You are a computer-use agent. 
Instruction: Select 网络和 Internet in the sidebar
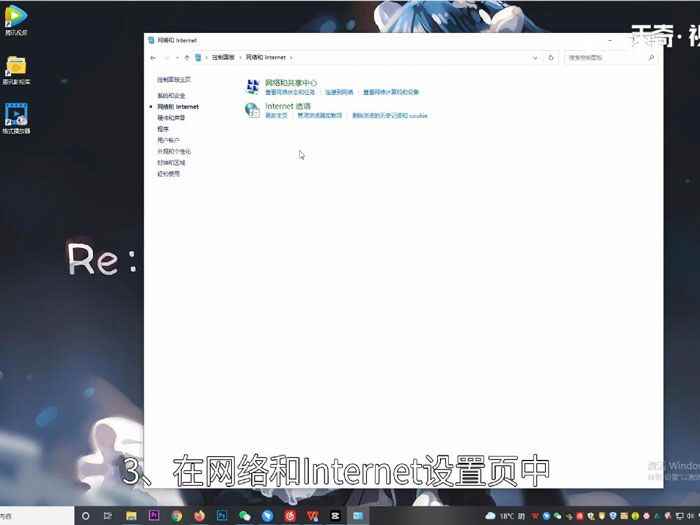pyautogui.click(x=178, y=107)
